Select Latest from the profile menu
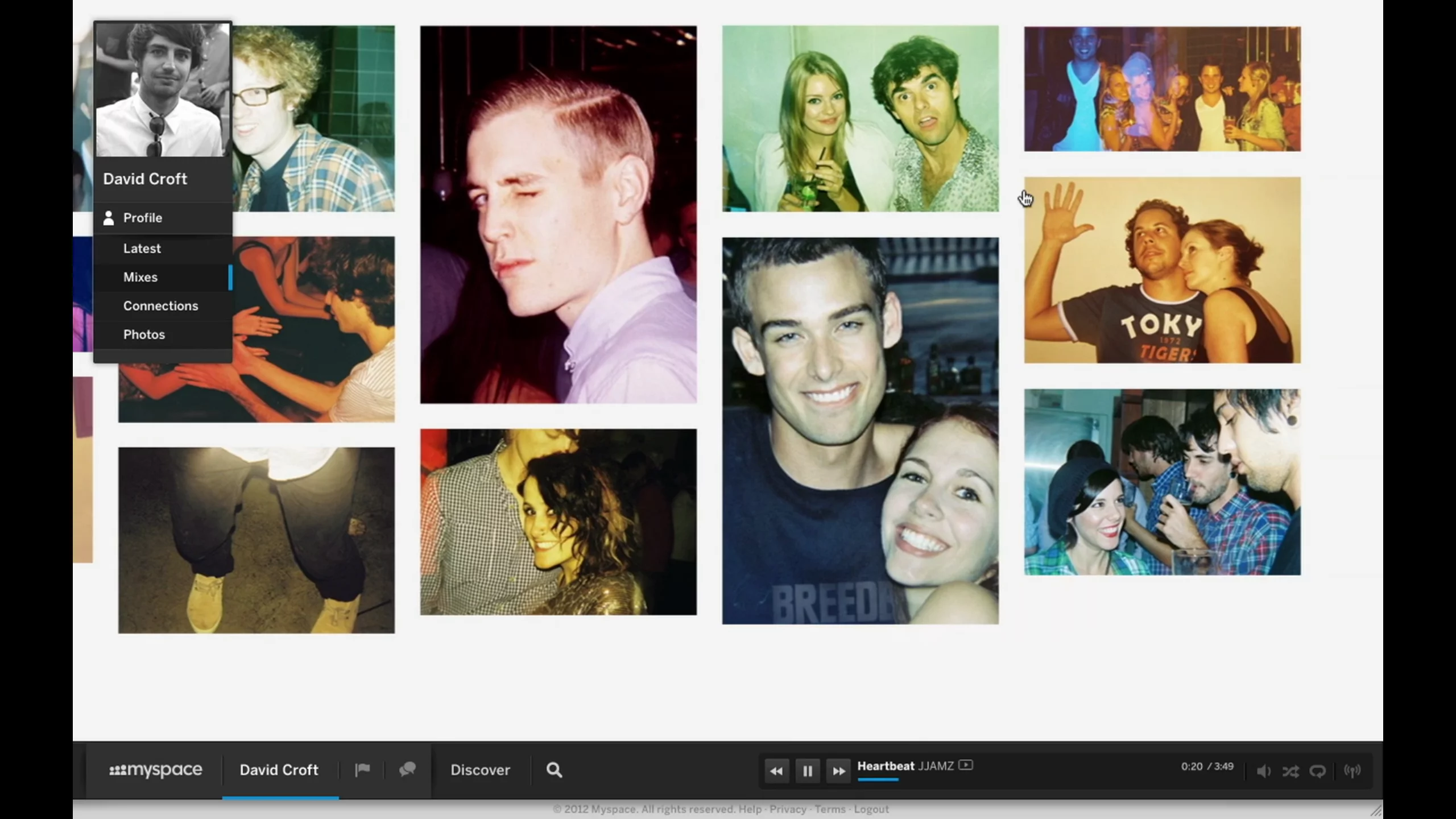 (142, 248)
